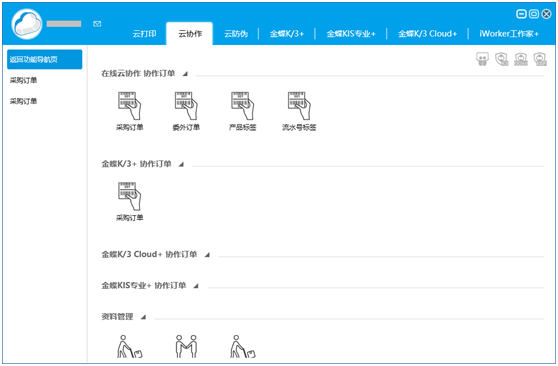Switch to the 云打印 tab
The width and height of the screenshot is (558, 366).
point(144,34)
